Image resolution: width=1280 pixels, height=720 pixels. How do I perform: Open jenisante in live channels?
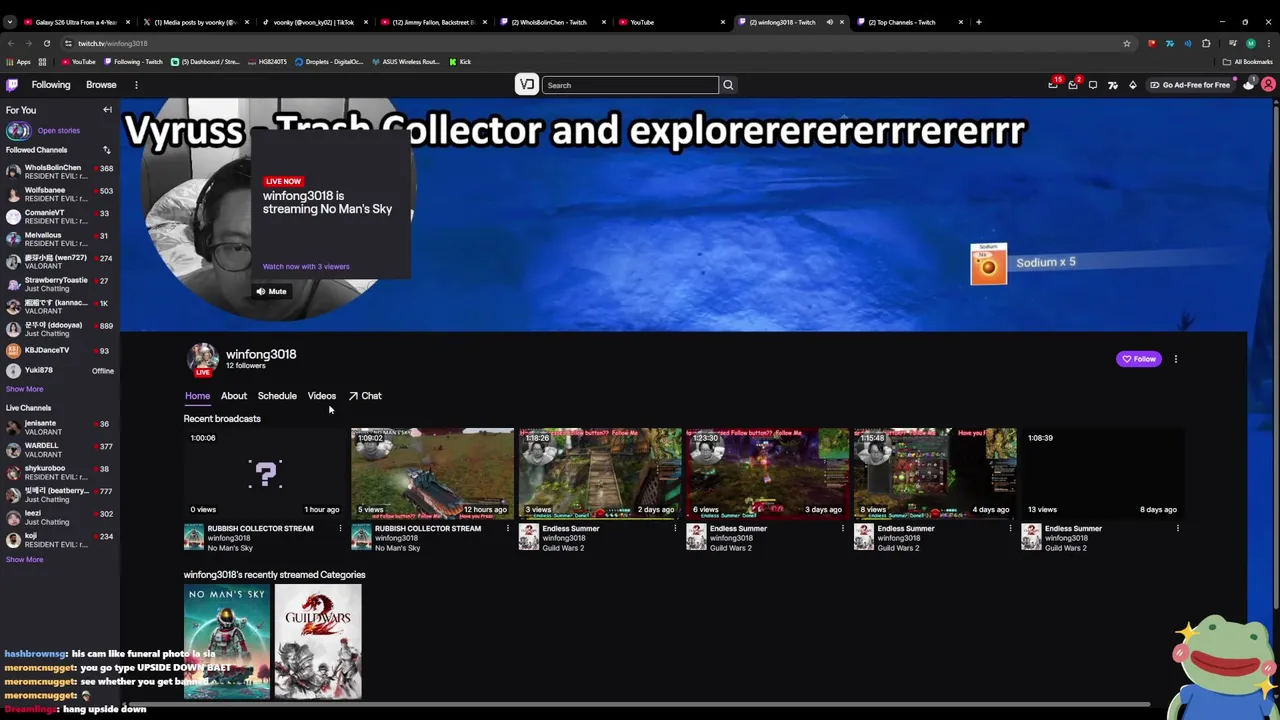[60, 427]
